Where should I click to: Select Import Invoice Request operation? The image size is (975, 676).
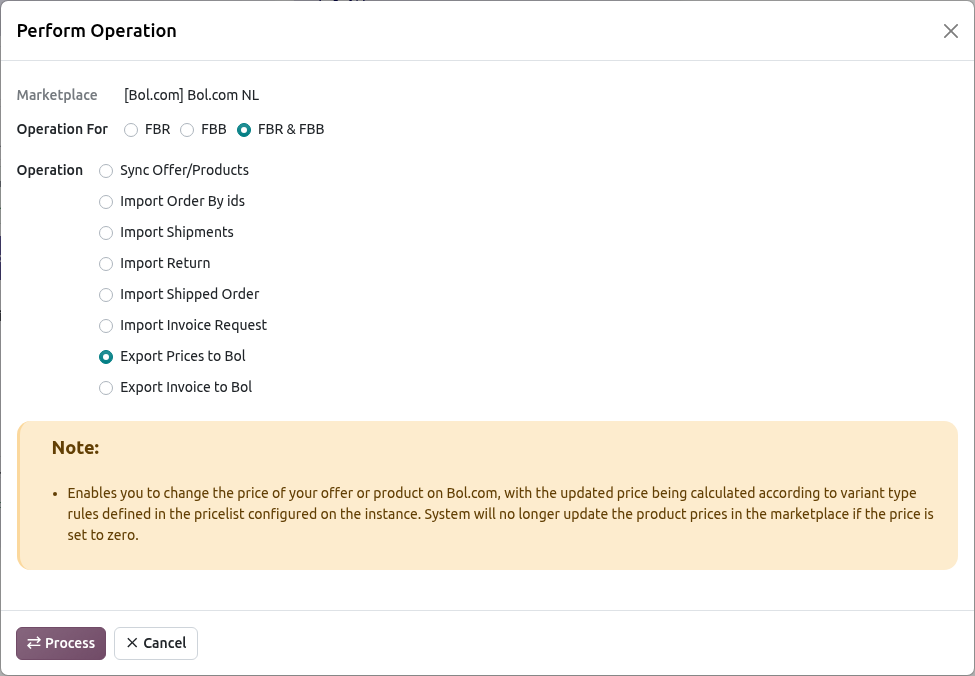pos(106,326)
